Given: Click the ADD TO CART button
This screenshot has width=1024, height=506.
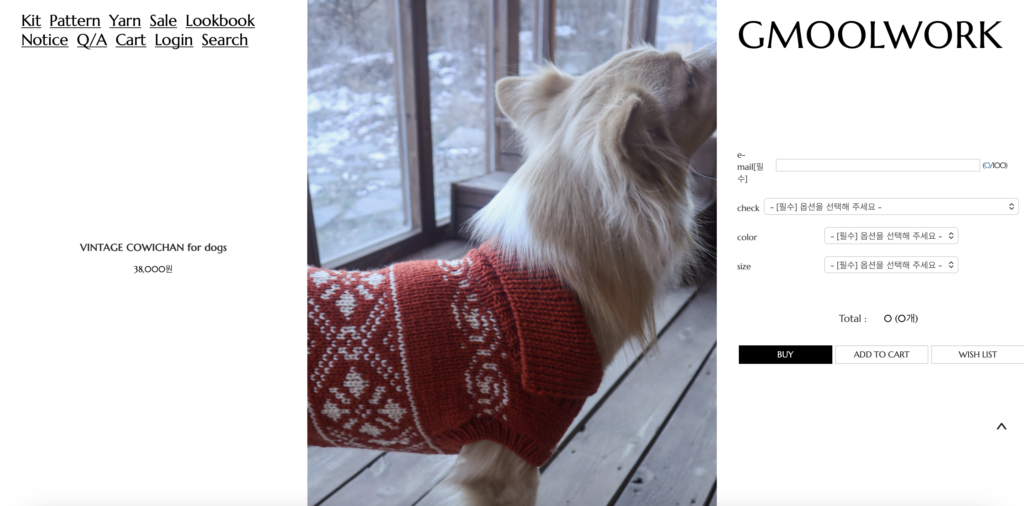Looking at the screenshot, I should [x=881, y=355].
